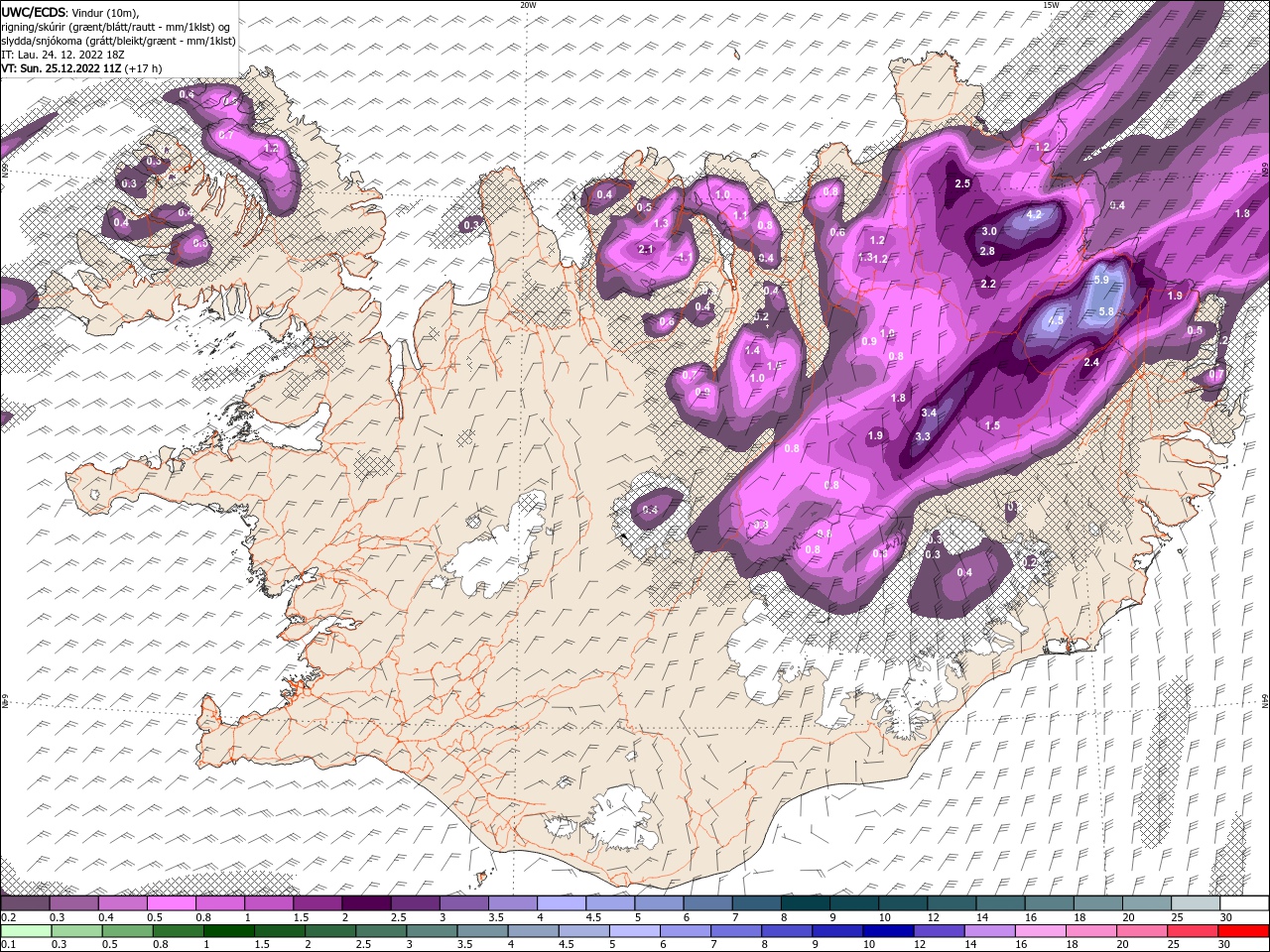This screenshot has width=1270, height=952.
Task: Click the 3.0 precipitation value on the map
Action: (x=989, y=231)
